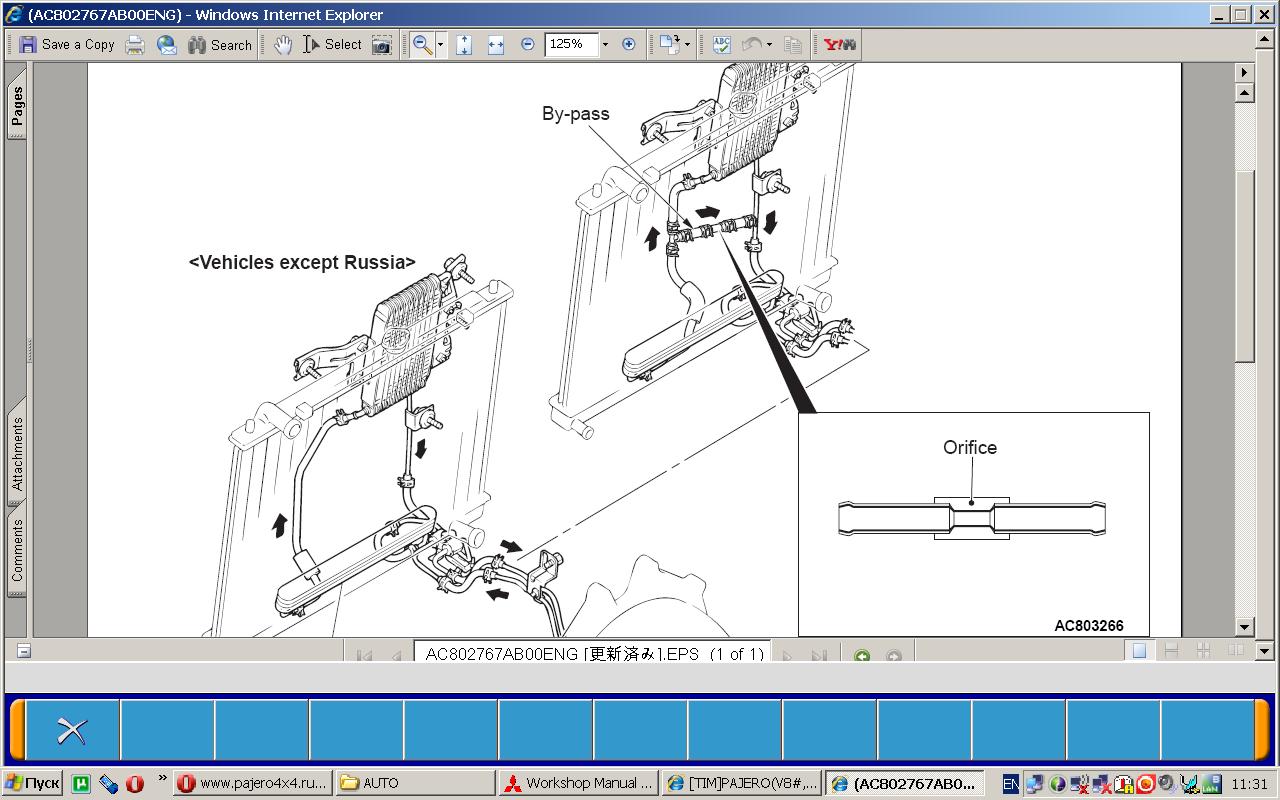This screenshot has height=800, width=1280.
Task: Click the Fit Page height icon
Action: (x=464, y=44)
